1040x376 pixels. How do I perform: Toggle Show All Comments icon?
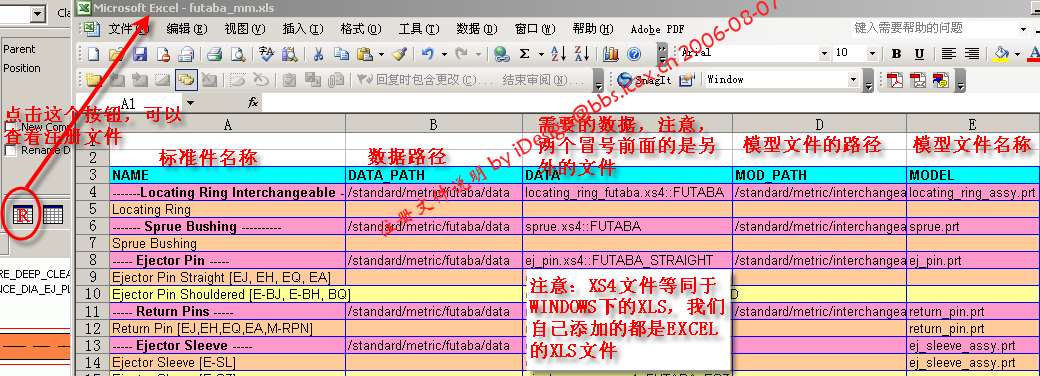pyautogui.click(x=186, y=80)
